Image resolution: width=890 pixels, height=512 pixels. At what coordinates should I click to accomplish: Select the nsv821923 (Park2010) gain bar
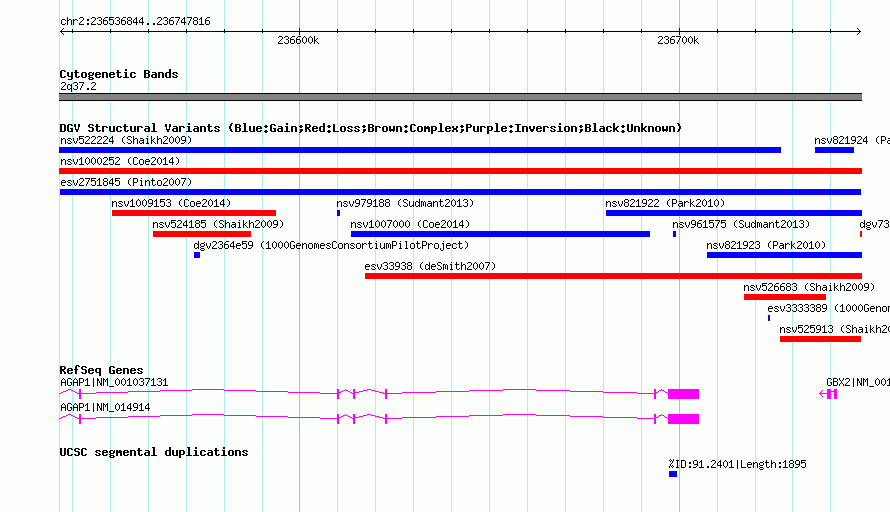pos(784,255)
